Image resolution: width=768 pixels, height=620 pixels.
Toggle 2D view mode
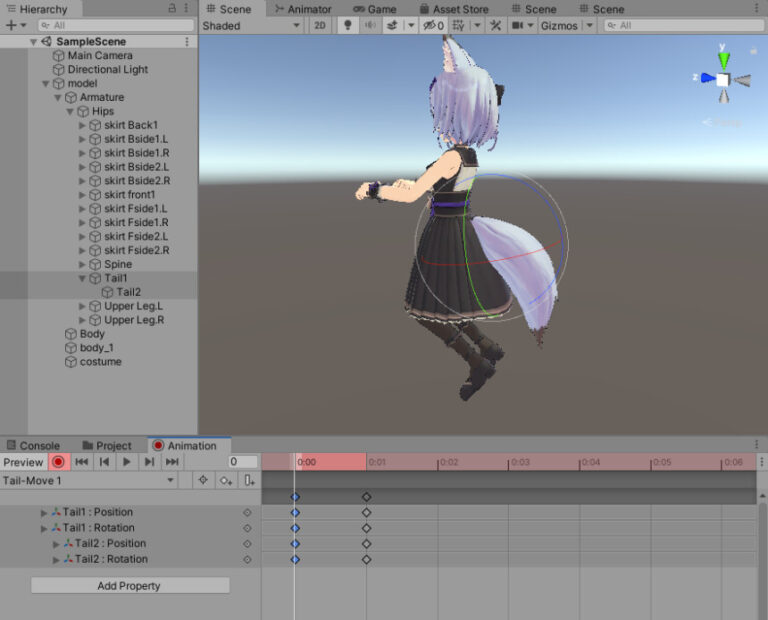coord(320,25)
